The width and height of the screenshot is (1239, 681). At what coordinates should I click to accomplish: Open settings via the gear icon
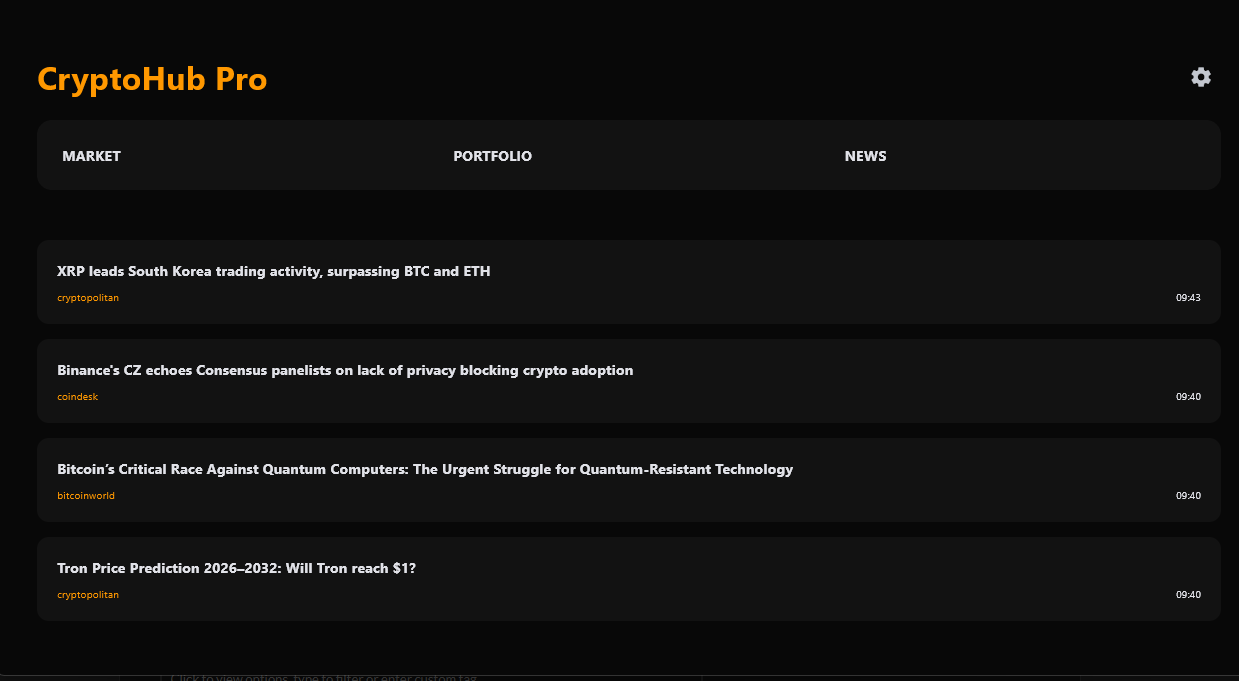coord(1201,77)
